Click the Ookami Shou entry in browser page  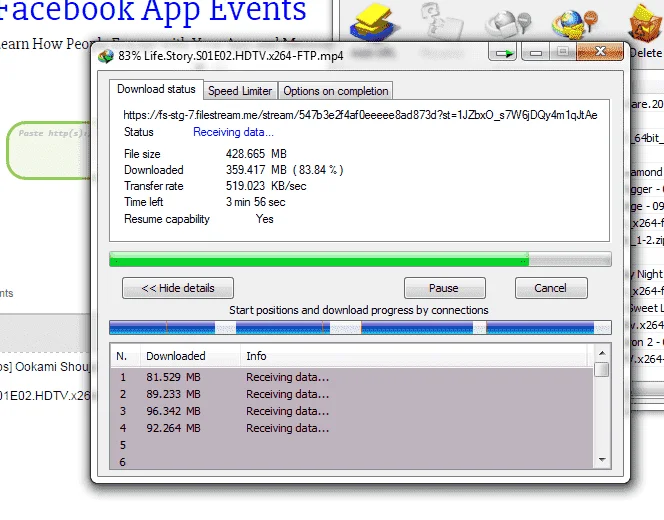coord(44,367)
